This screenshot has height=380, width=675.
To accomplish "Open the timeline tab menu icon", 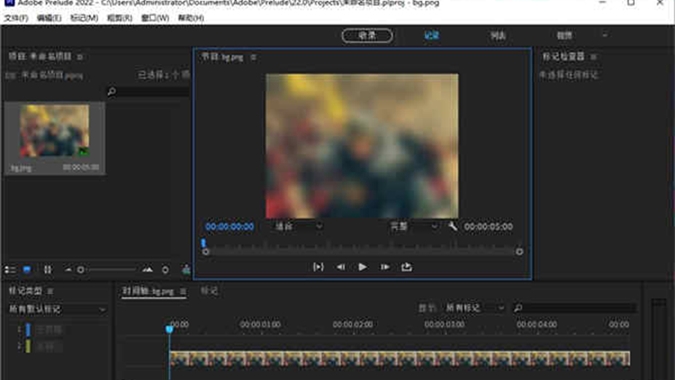I will (x=183, y=291).
